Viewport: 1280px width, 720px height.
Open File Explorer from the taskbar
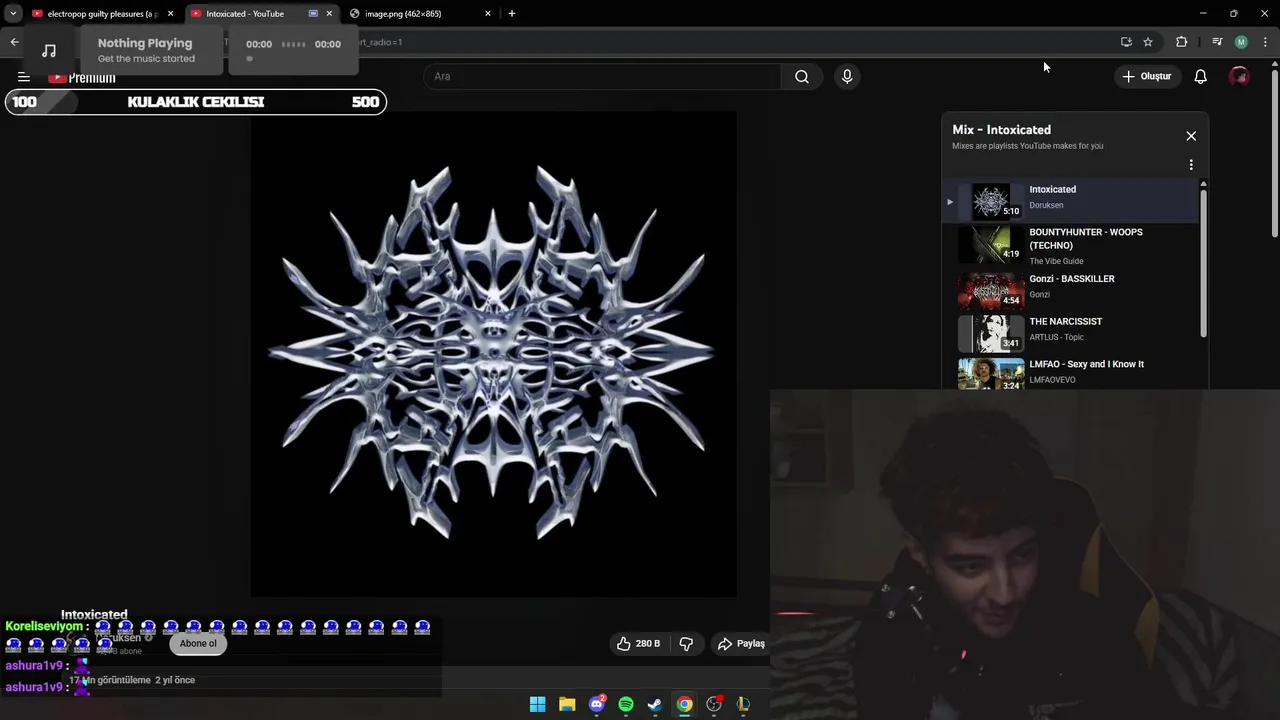tap(567, 704)
